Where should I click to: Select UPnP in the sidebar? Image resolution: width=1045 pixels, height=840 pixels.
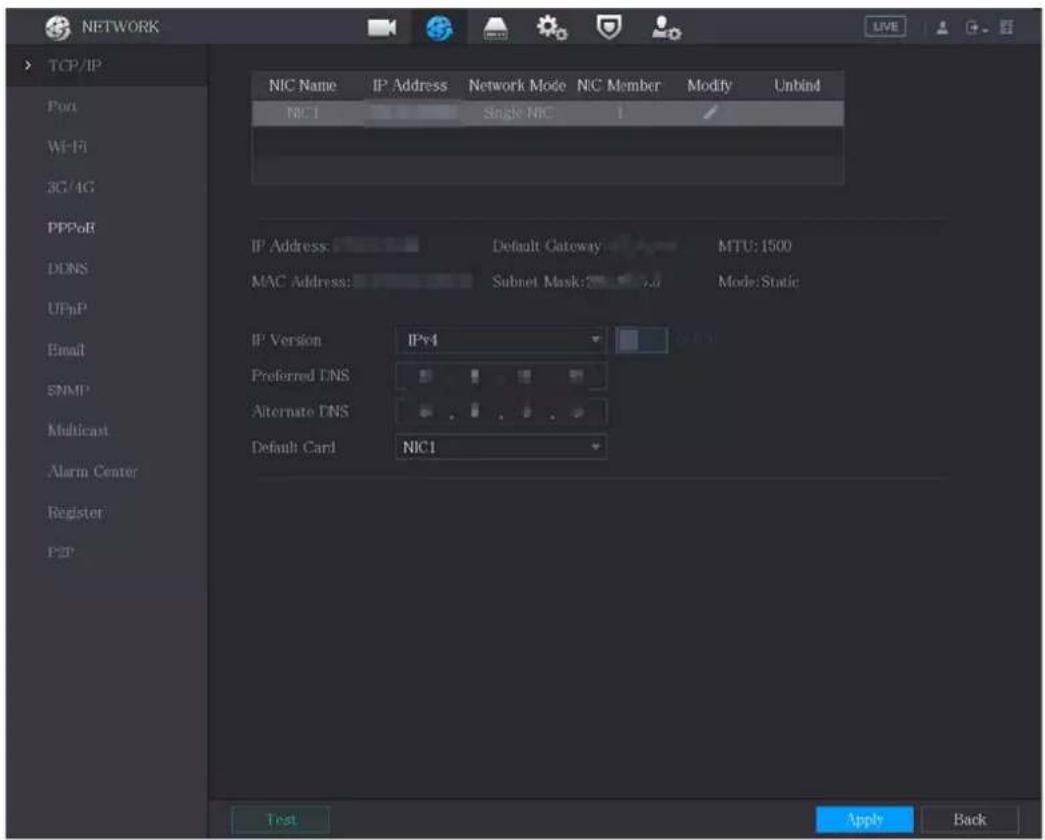point(67,309)
